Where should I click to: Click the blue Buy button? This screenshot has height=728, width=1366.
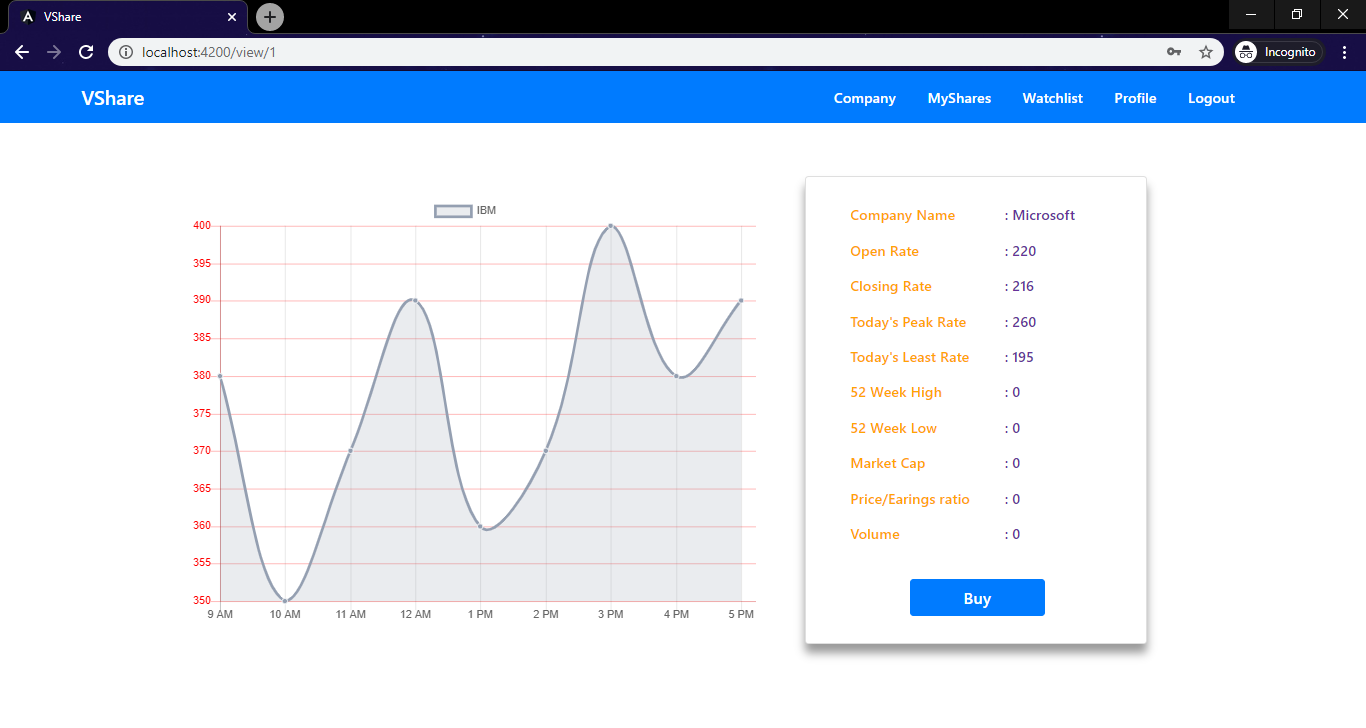pos(977,598)
